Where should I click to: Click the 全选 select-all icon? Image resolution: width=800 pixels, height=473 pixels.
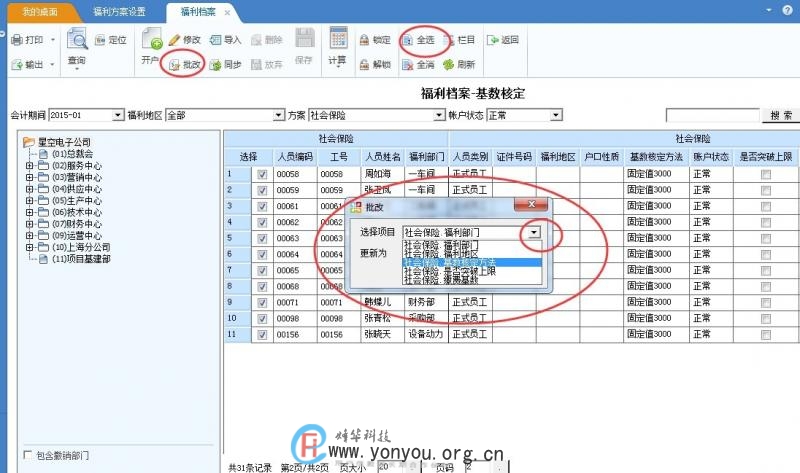pyautogui.click(x=408, y=40)
